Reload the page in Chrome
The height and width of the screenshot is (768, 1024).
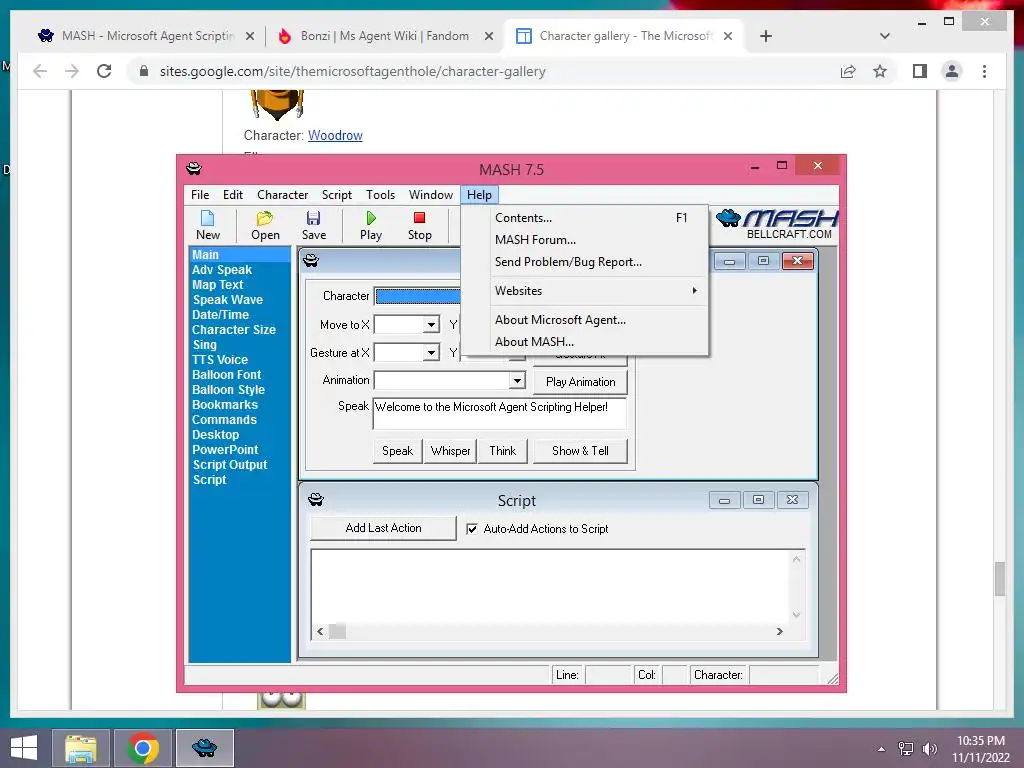tap(104, 71)
